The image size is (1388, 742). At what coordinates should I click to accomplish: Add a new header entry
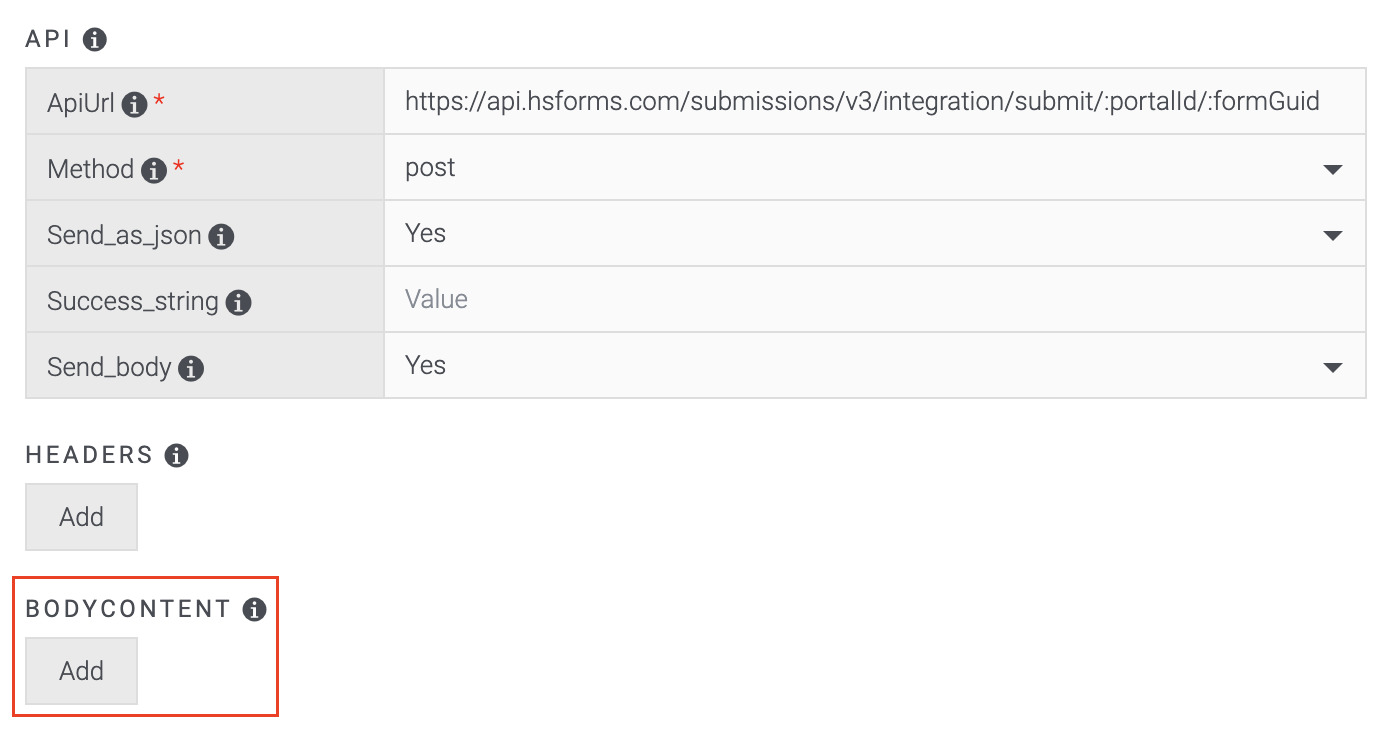[x=81, y=517]
